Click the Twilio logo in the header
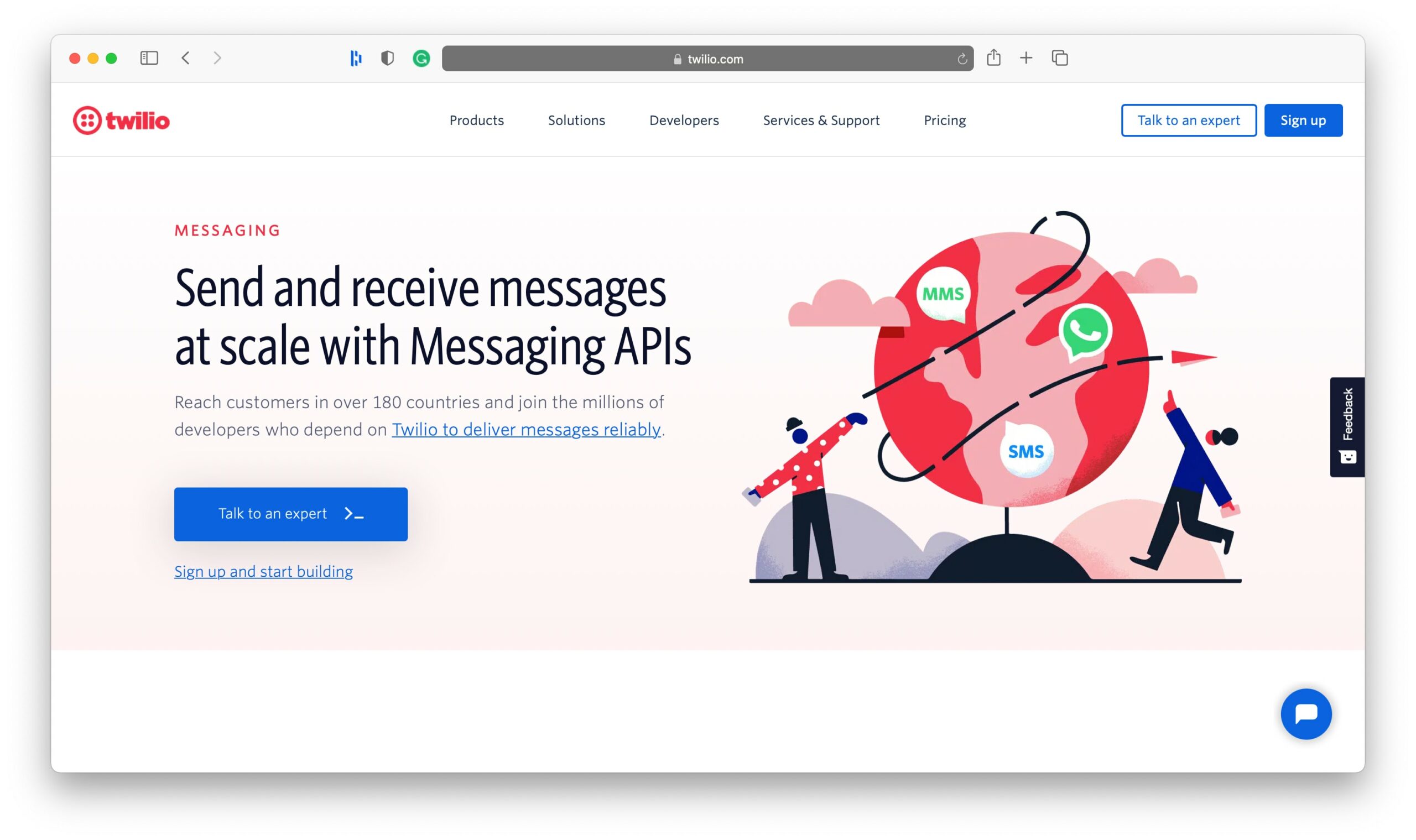Viewport: 1416px width, 840px height. click(123, 120)
